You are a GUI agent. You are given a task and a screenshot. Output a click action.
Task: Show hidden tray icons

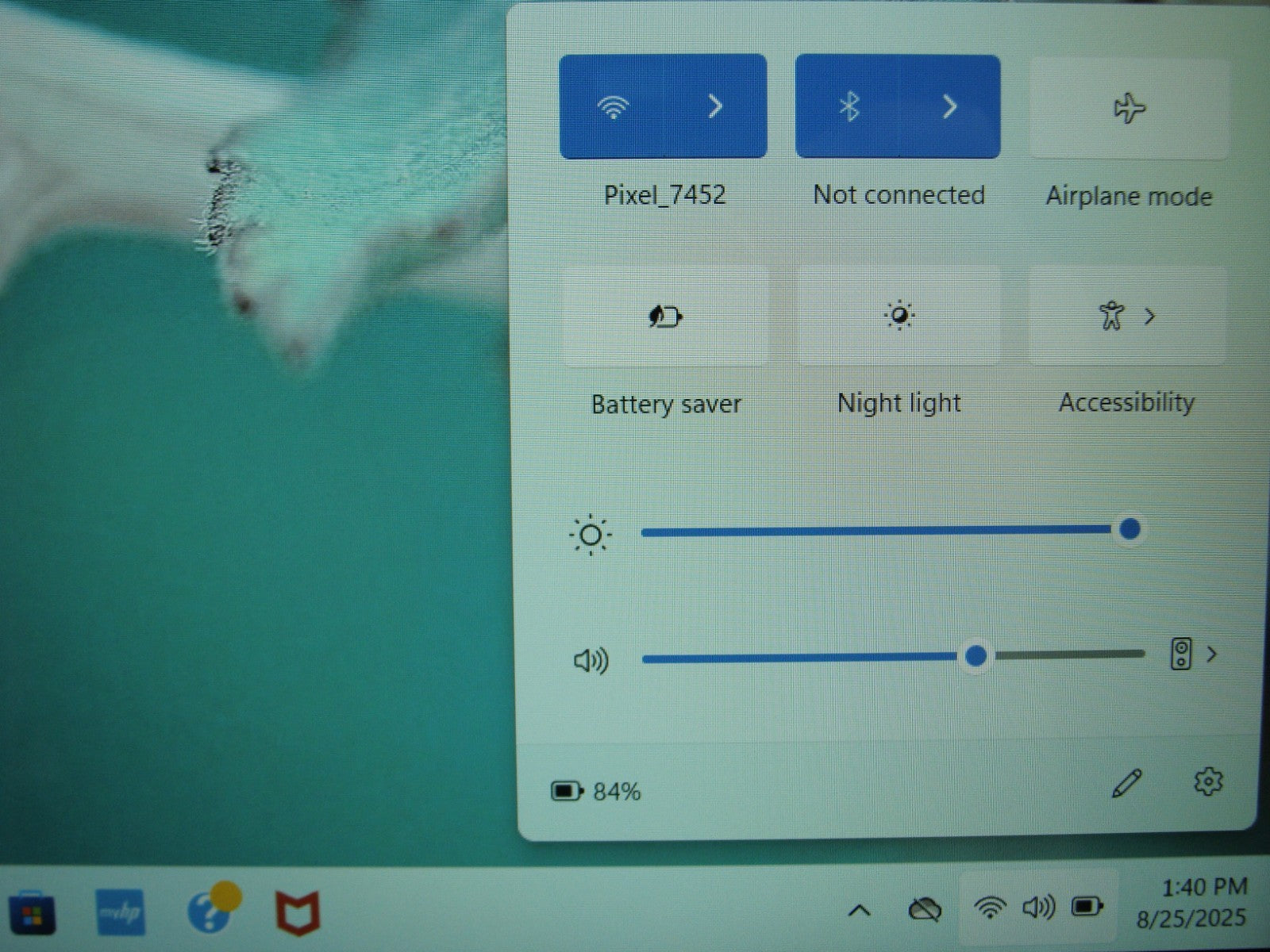[859, 910]
